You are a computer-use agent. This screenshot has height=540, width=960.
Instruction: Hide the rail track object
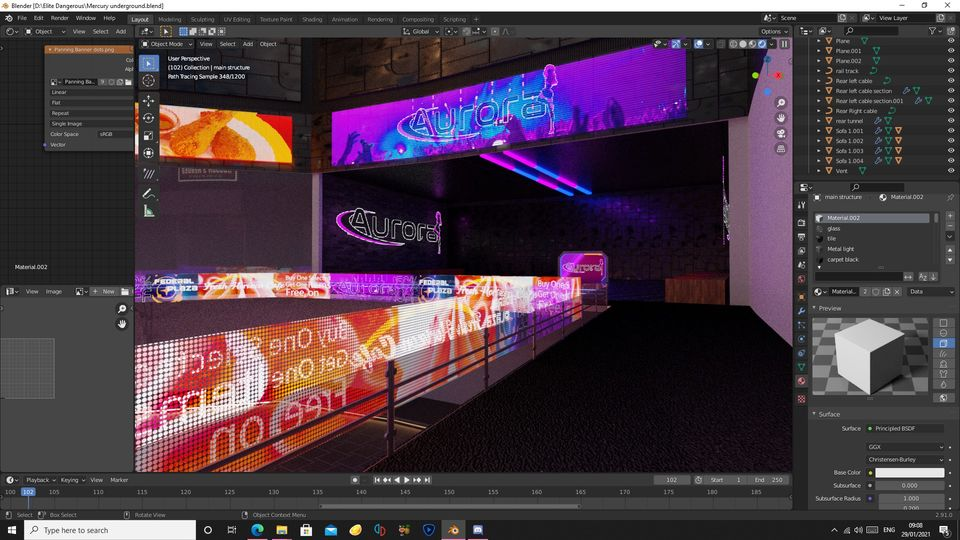click(951, 71)
